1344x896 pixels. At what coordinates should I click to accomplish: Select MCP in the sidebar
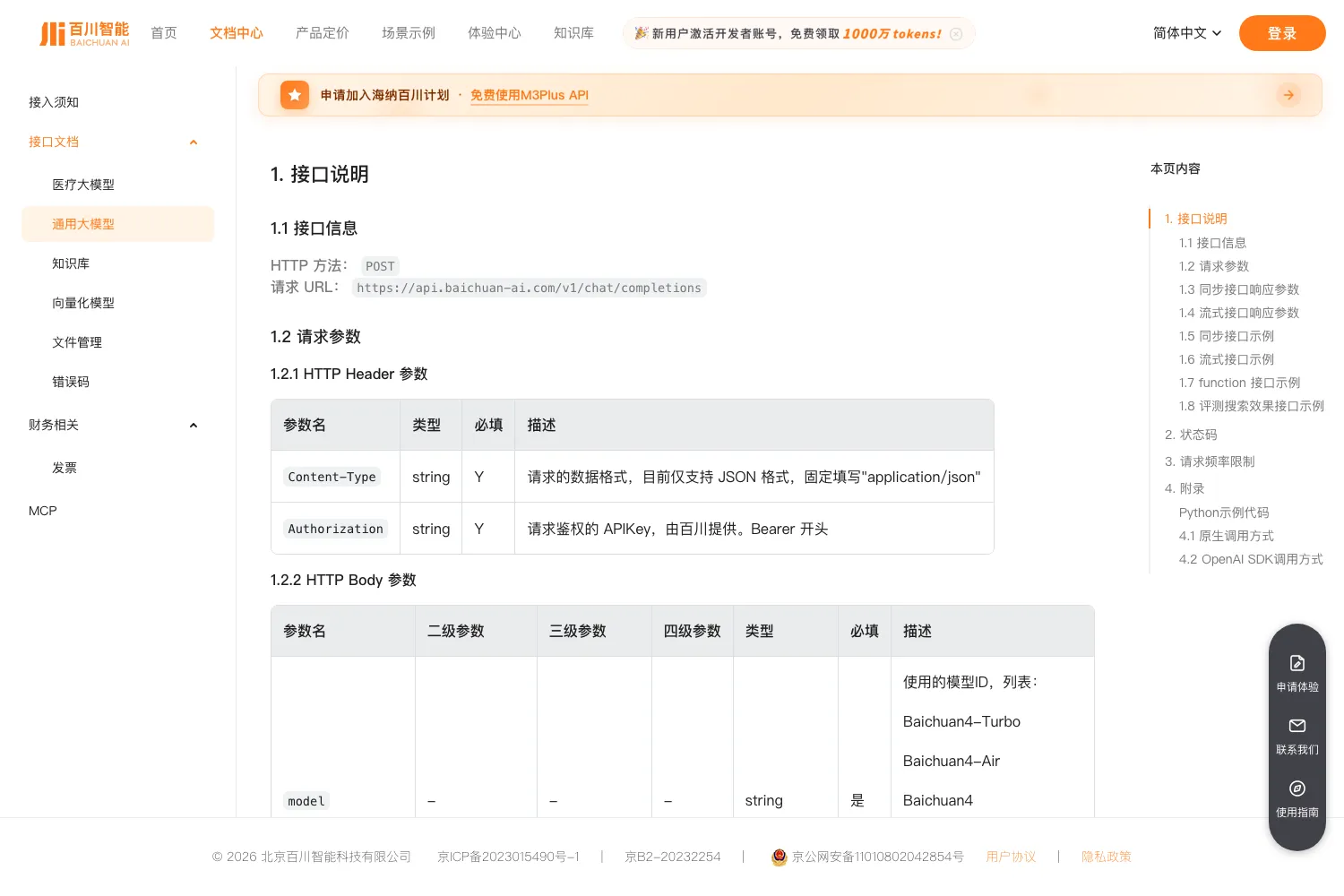click(43, 511)
